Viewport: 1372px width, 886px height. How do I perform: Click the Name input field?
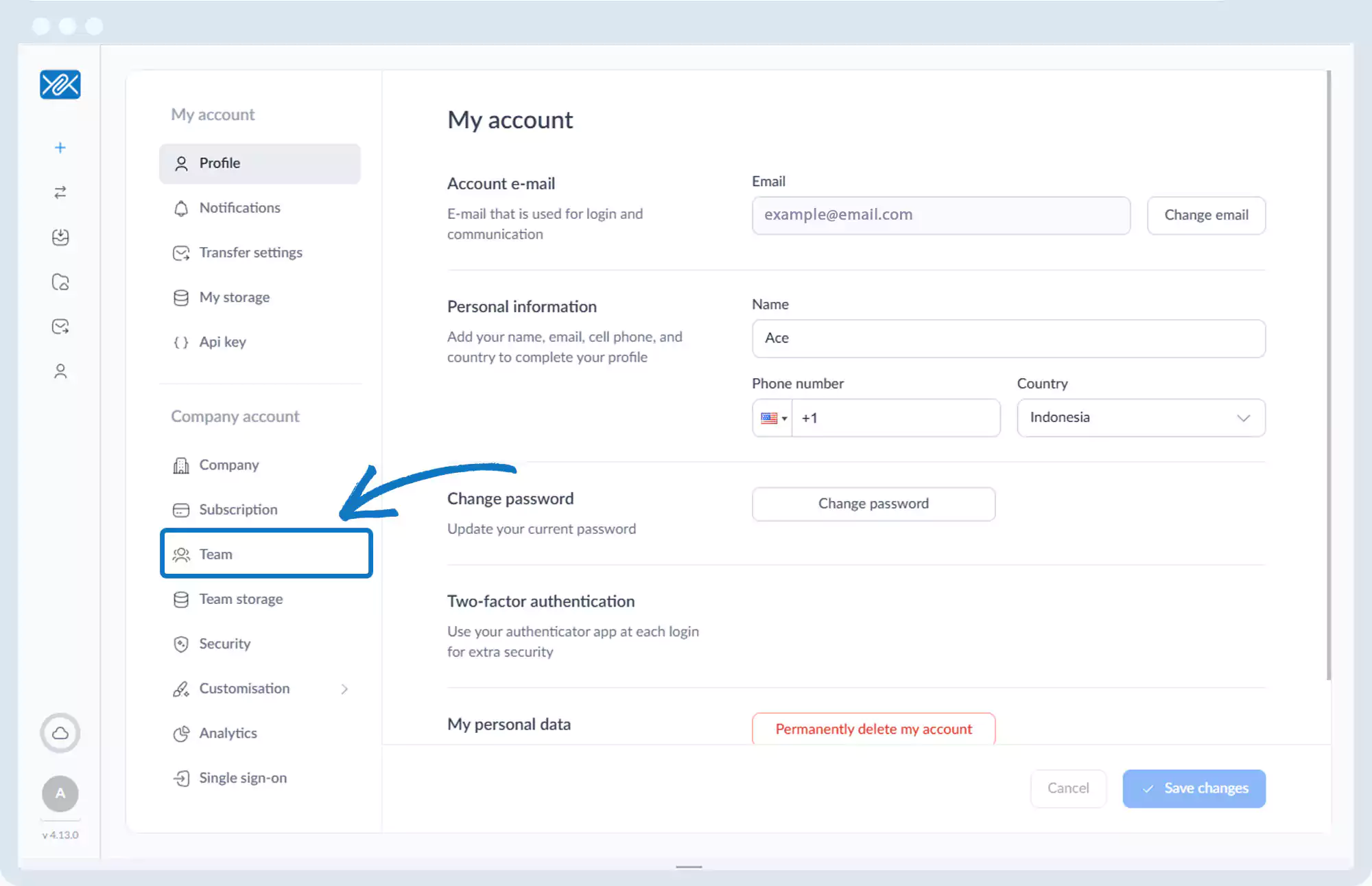tap(1008, 338)
